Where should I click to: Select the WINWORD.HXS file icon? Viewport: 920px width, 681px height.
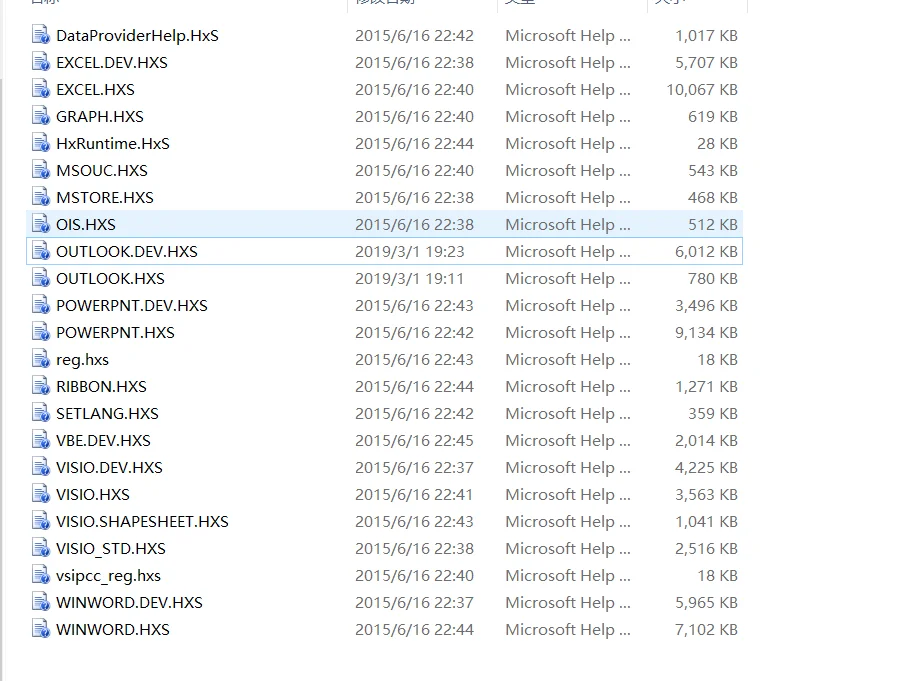click(40, 629)
